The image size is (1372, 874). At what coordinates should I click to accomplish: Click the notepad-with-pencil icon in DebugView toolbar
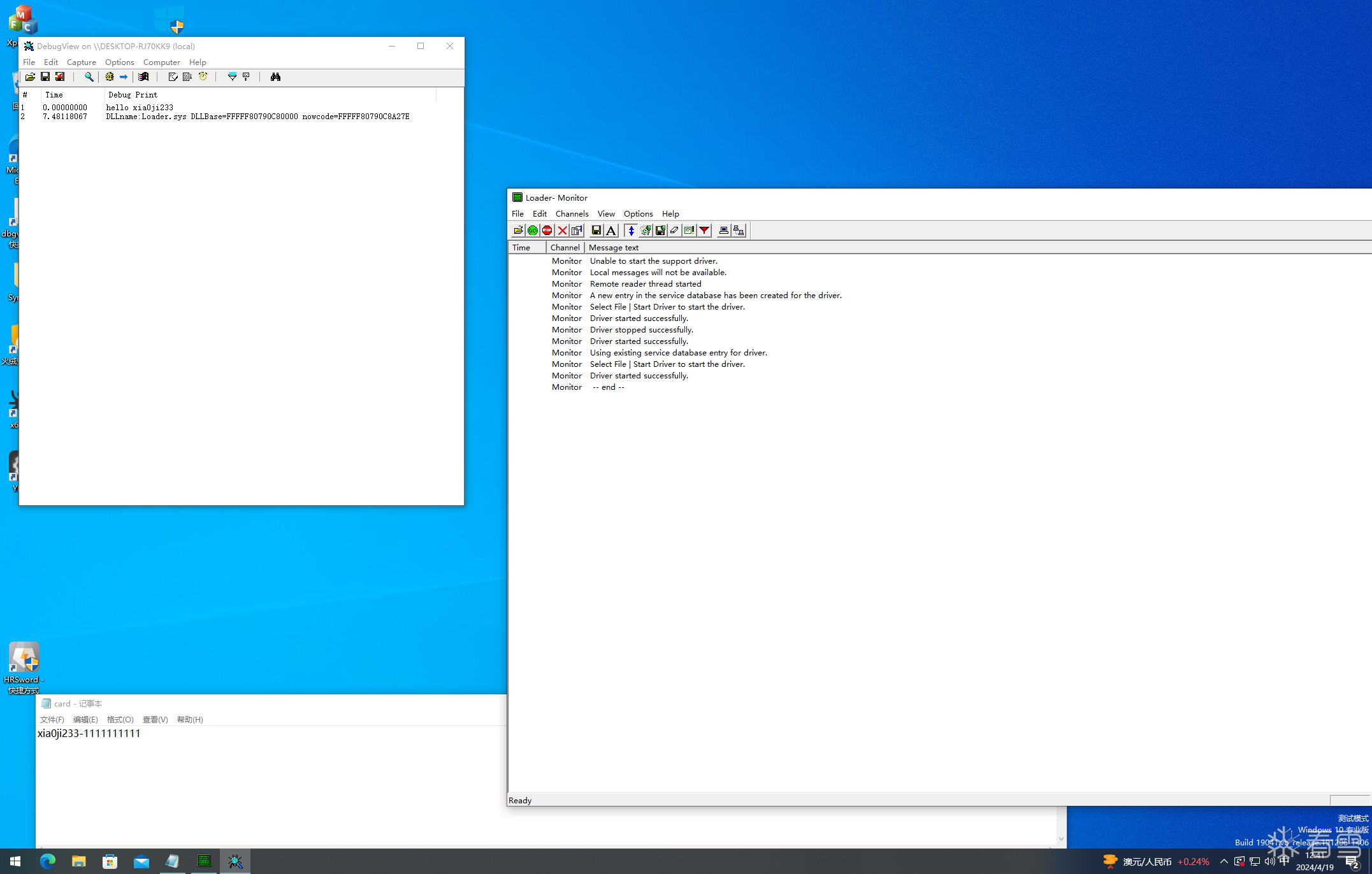[x=173, y=77]
